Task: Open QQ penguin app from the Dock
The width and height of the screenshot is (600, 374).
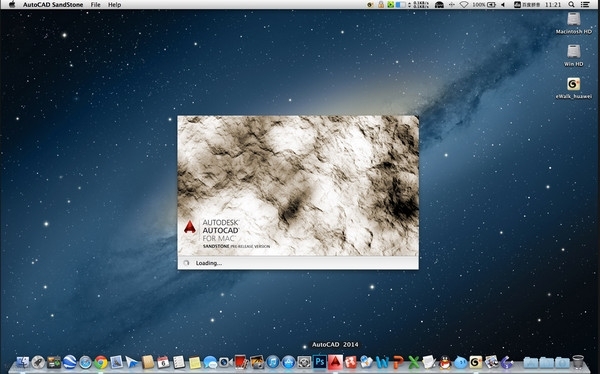Action: (445, 362)
